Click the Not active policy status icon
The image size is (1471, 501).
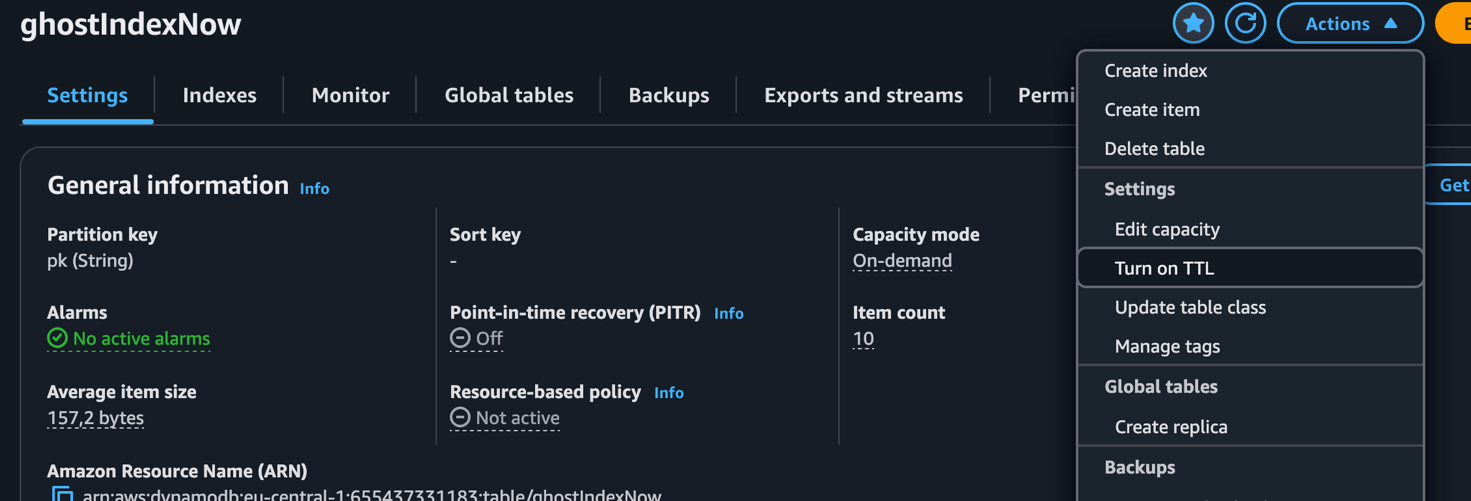(x=460, y=417)
